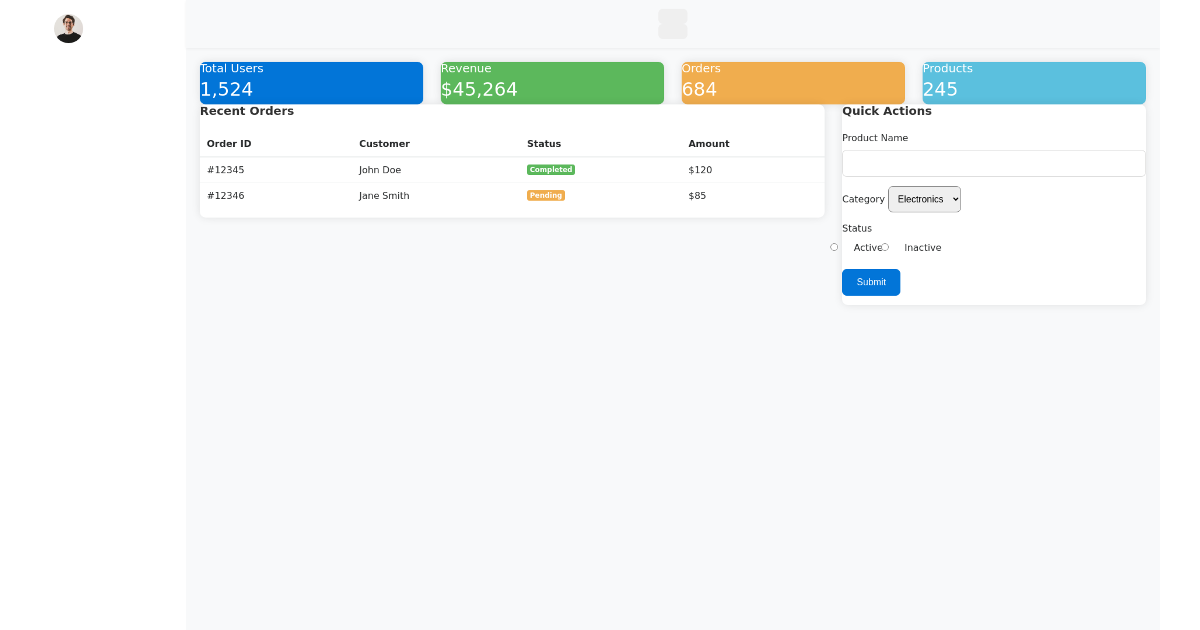Open the Orders stat card
Screen dimensions: 1200x630
793,82
